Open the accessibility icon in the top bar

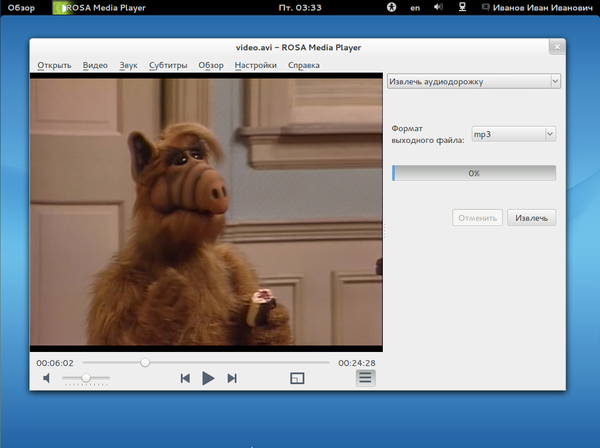pyautogui.click(x=391, y=7)
